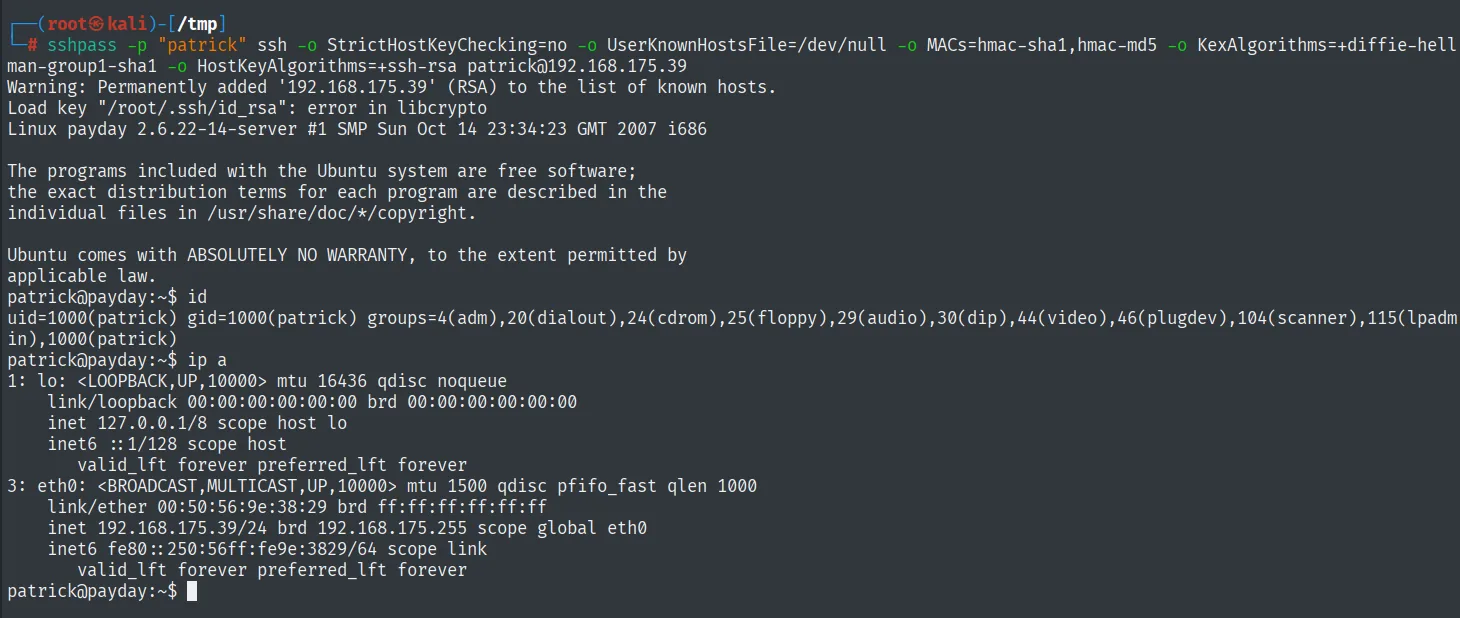The height and width of the screenshot is (618, 1460).
Task: Click the id command after the prompt
Action: (x=197, y=297)
